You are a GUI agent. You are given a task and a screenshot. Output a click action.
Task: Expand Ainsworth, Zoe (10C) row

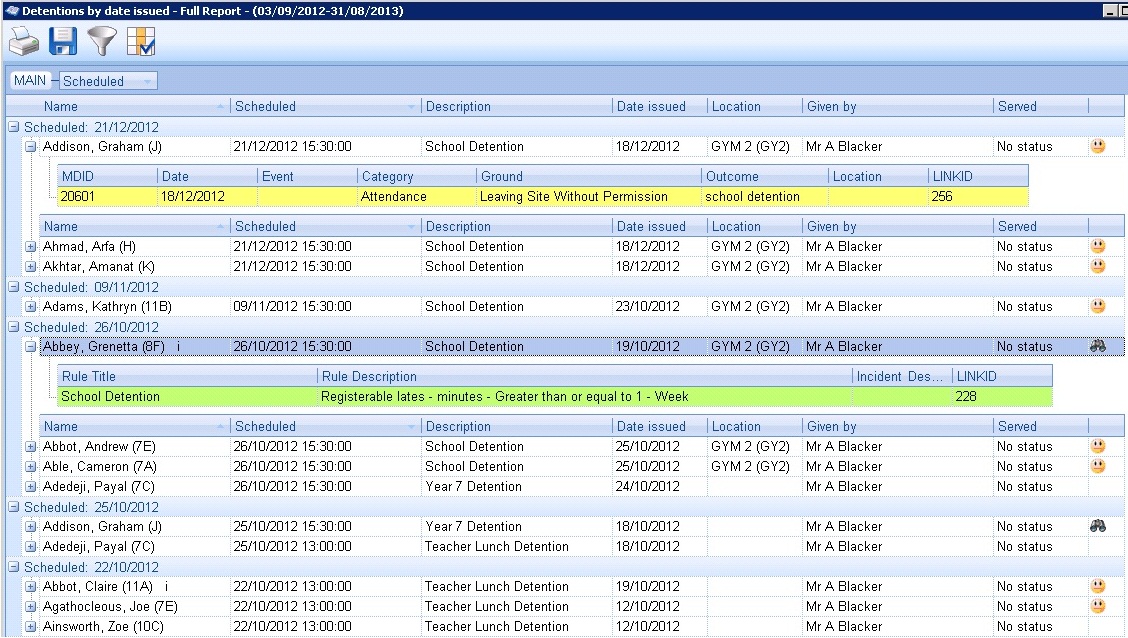pyautogui.click(x=30, y=626)
